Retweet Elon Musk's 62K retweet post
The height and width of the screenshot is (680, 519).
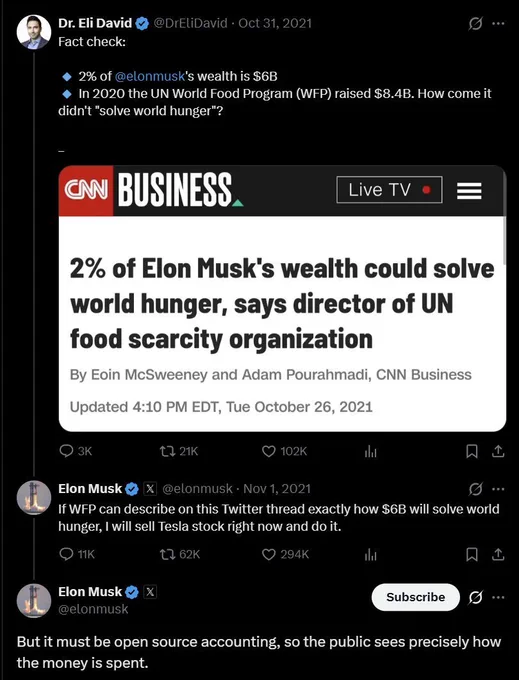pos(165,554)
